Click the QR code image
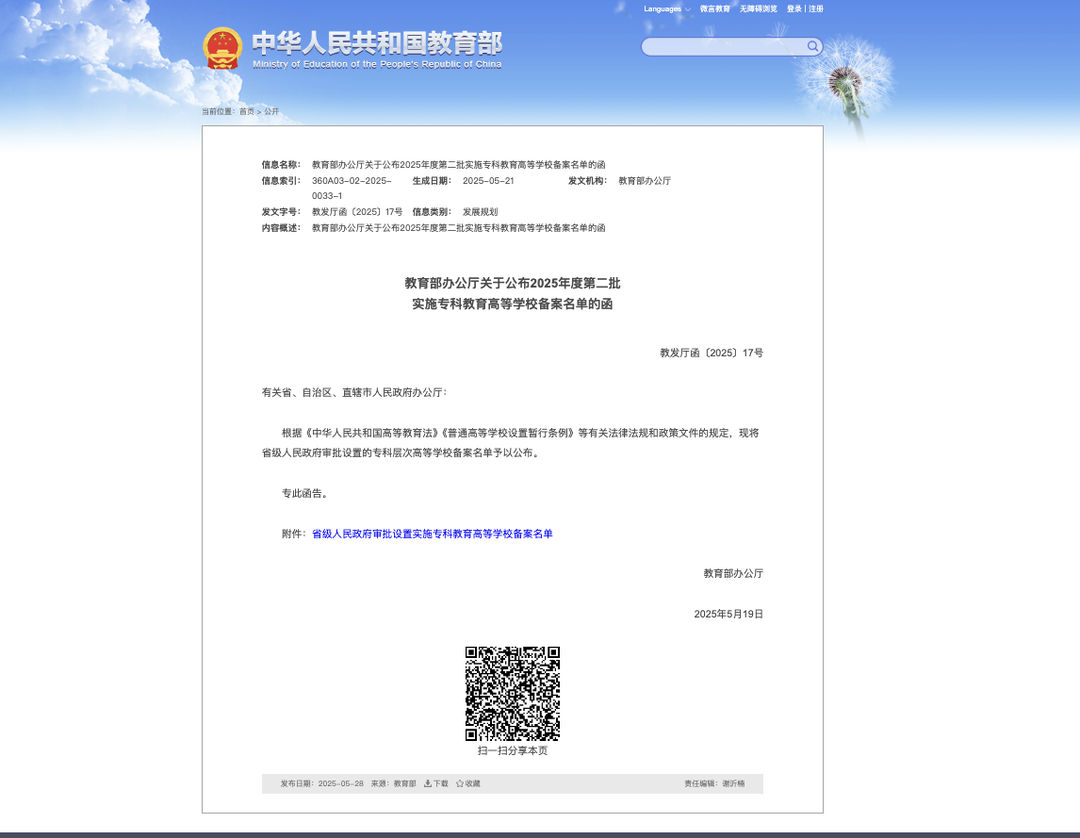Image resolution: width=1080 pixels, height=838 pixels. click(x=512, y=693)
